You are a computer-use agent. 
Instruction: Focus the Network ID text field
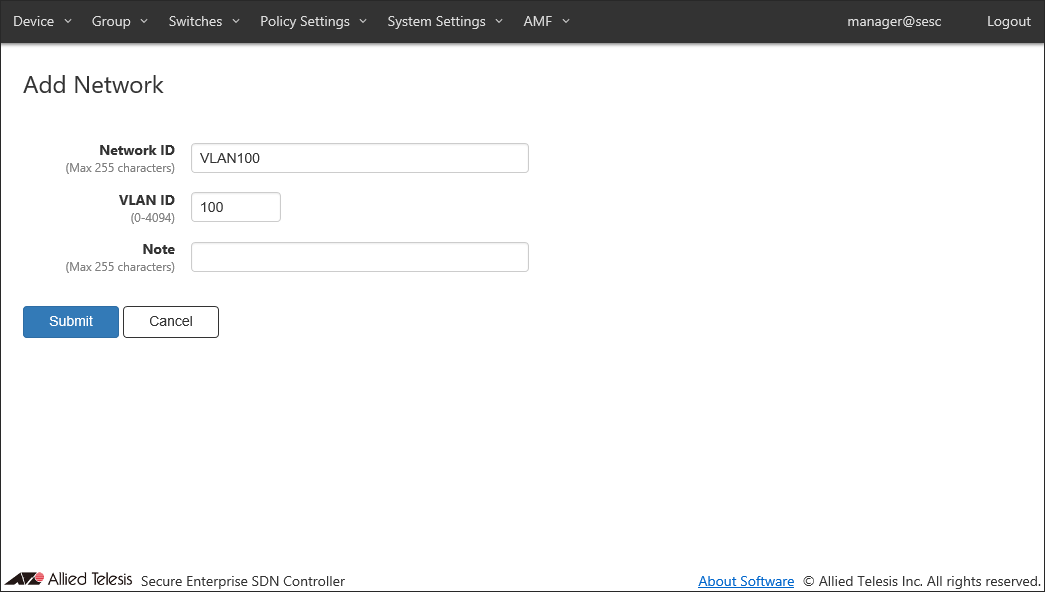[359, 158]
